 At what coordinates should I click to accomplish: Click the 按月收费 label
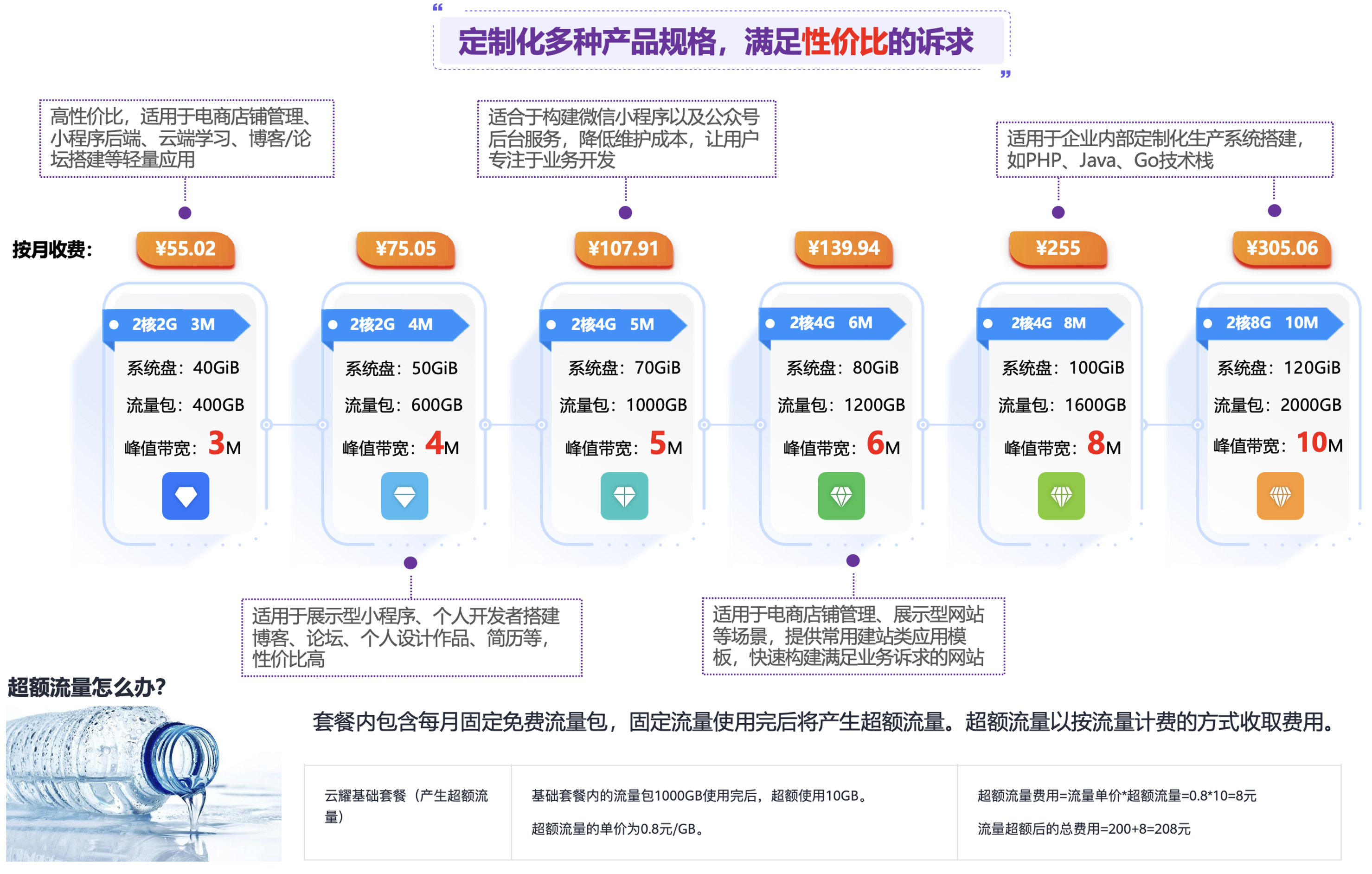point(52,250)
